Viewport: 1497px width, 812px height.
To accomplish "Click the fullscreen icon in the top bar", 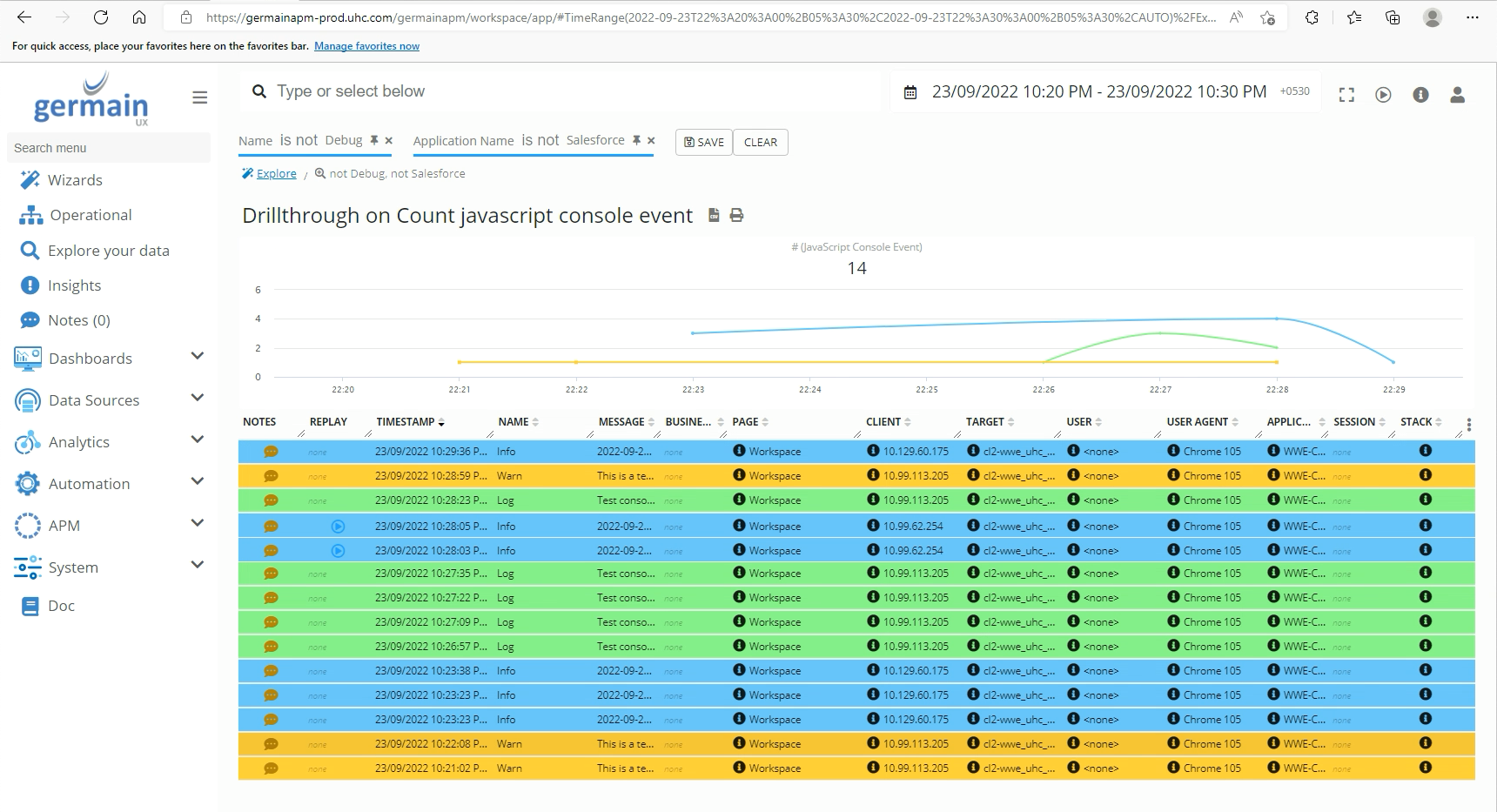I will click(1346, 95).
